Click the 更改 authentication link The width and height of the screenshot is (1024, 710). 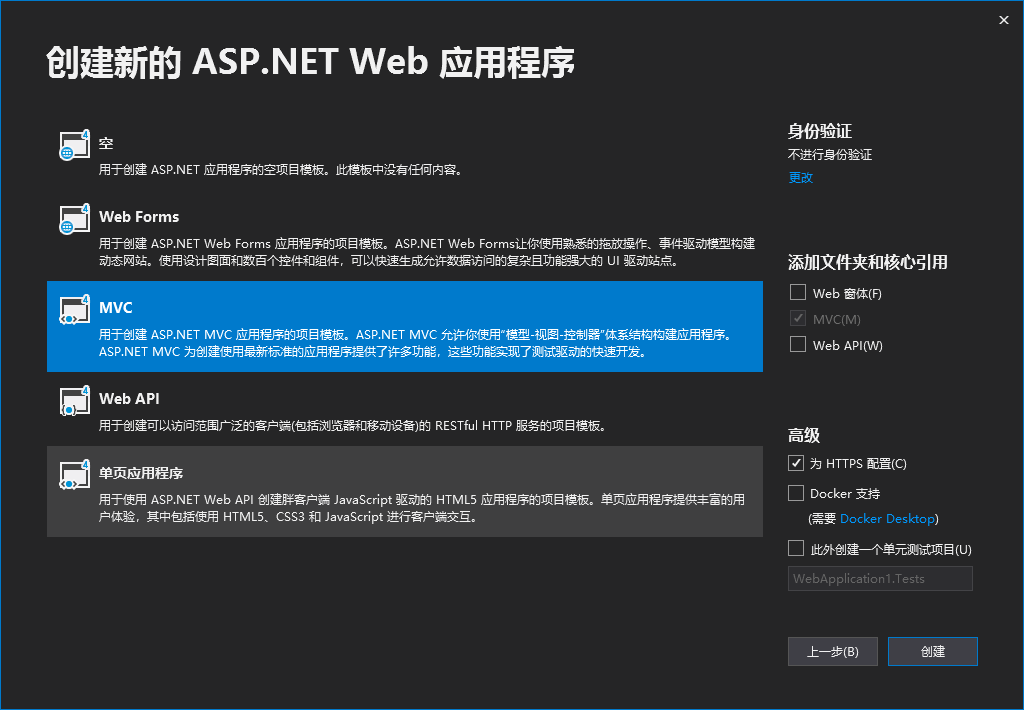click(801, 178)
